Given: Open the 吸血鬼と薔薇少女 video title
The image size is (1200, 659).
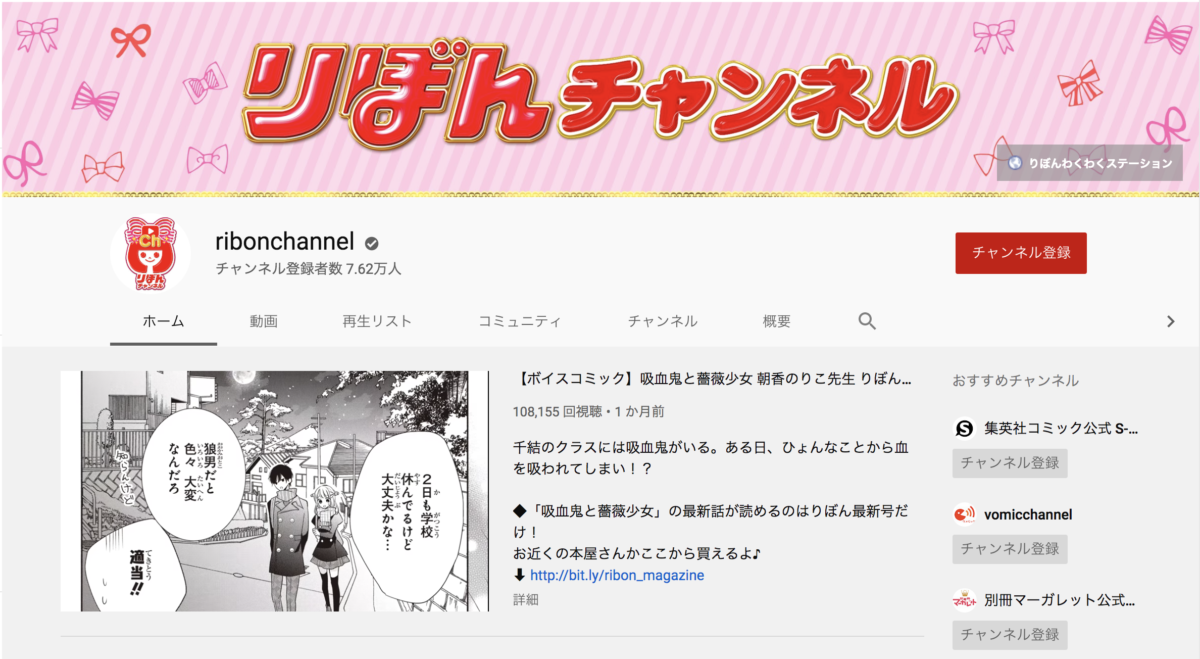Looking at the screenshot, I should (714, 380).
